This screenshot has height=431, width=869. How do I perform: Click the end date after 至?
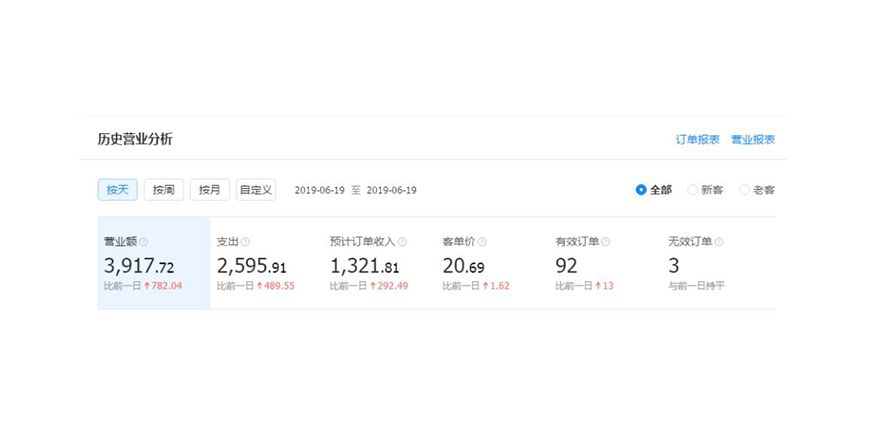point(391,191)
